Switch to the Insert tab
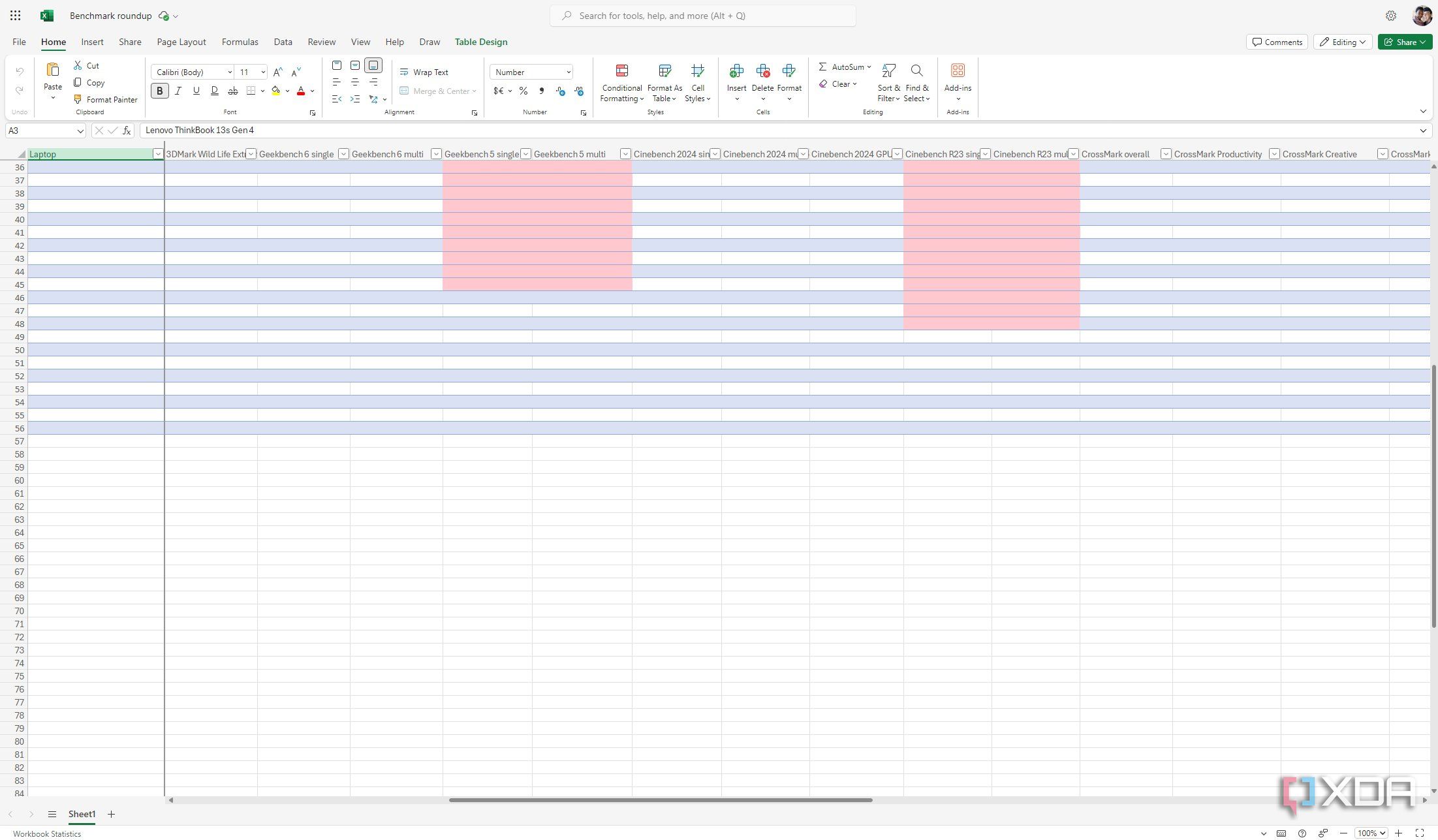Image resolution: width=1438 pixels, height=840 pixels. pyautogui.click(x=92, y=42)
